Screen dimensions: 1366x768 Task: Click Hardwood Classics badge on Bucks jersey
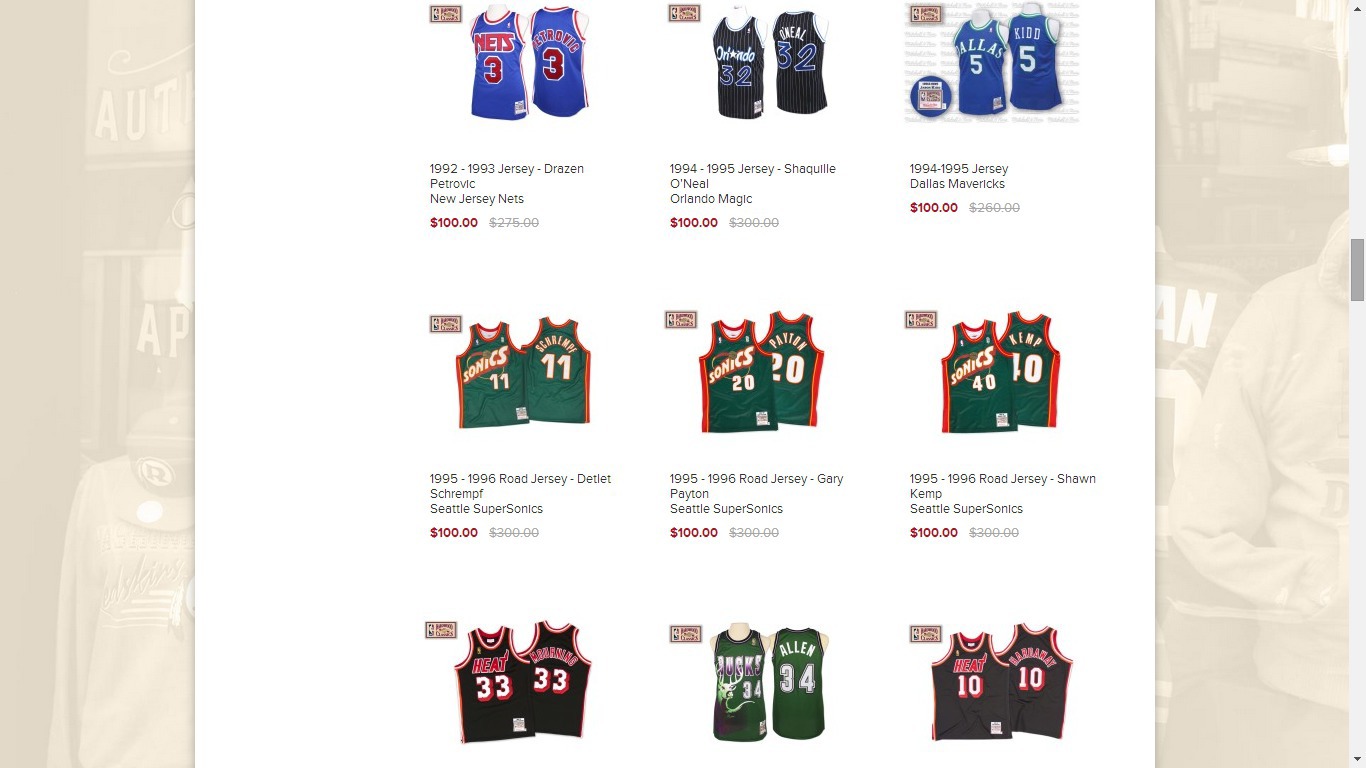coord(686,634)
